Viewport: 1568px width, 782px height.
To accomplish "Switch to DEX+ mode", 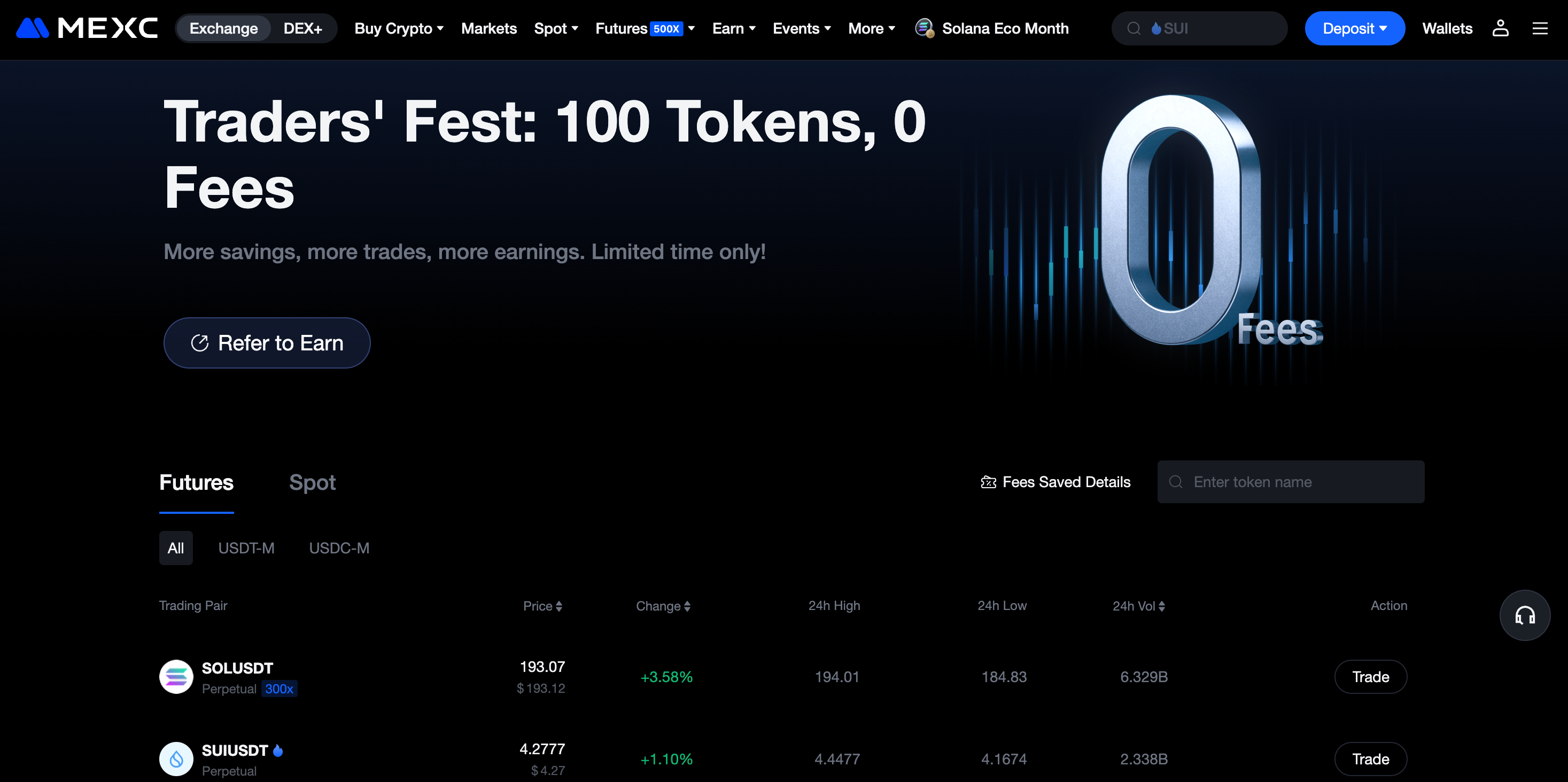I will [302, 28].
